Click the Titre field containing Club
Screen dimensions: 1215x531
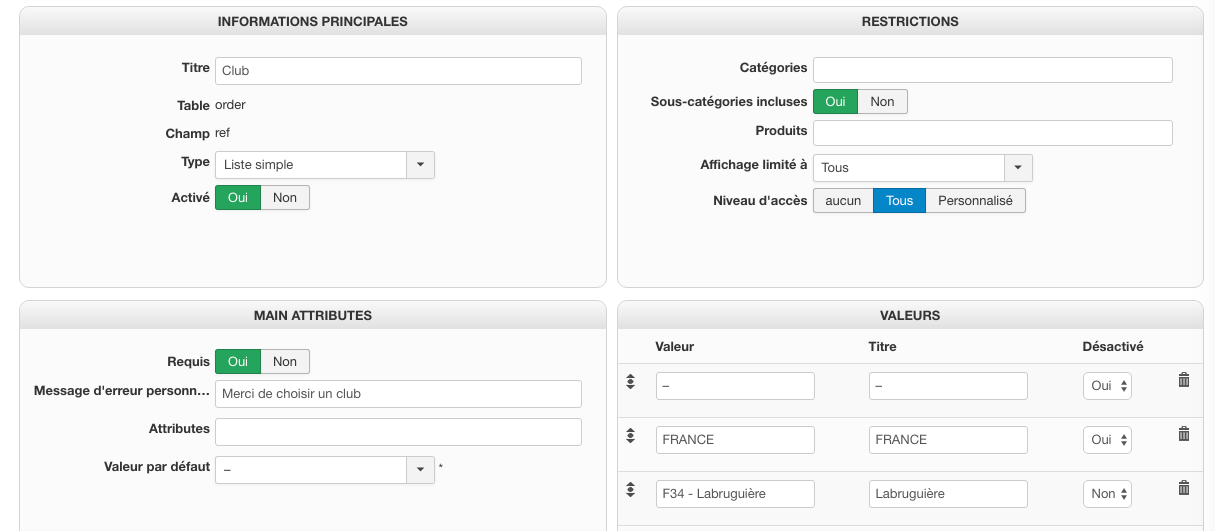pyautogui.click(x=398, y=71)
